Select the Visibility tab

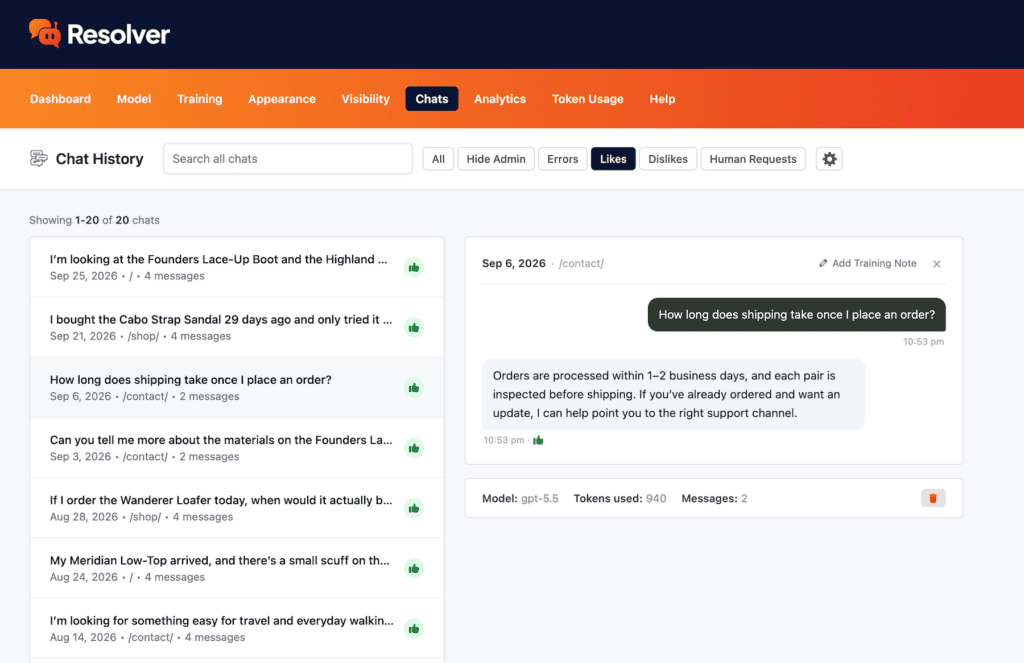point(365,99)
